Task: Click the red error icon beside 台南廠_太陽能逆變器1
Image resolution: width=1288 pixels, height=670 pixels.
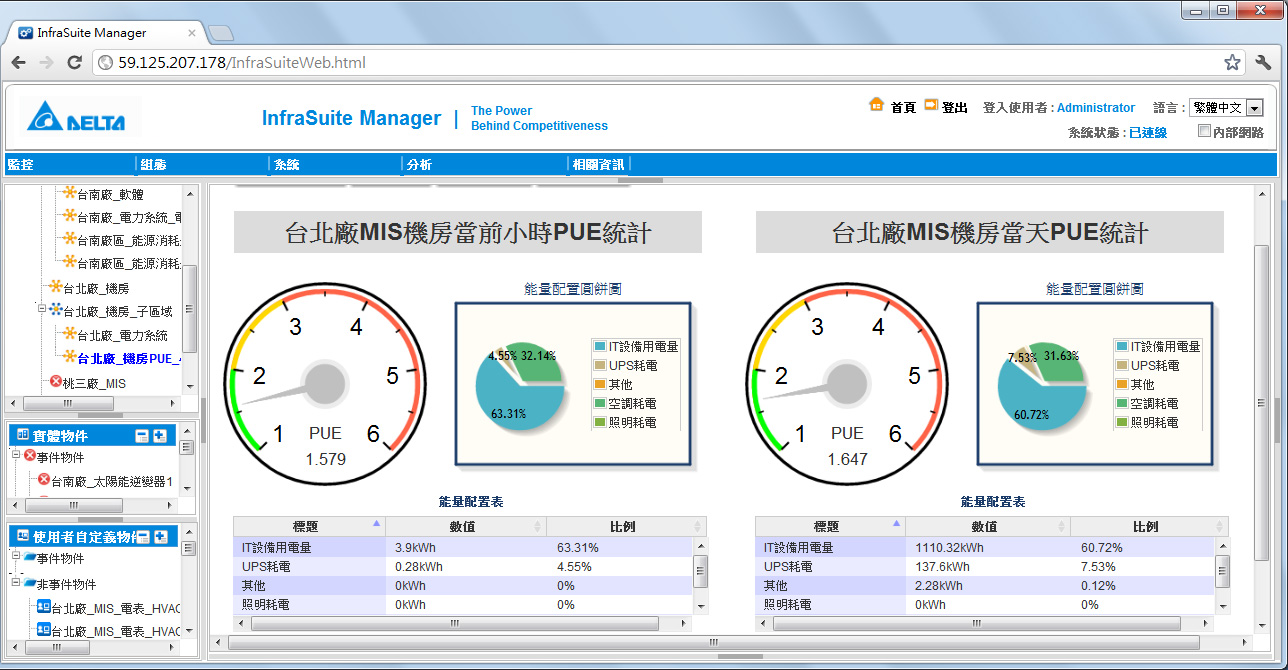Action: pyautogui.click(x=43, y=480)
